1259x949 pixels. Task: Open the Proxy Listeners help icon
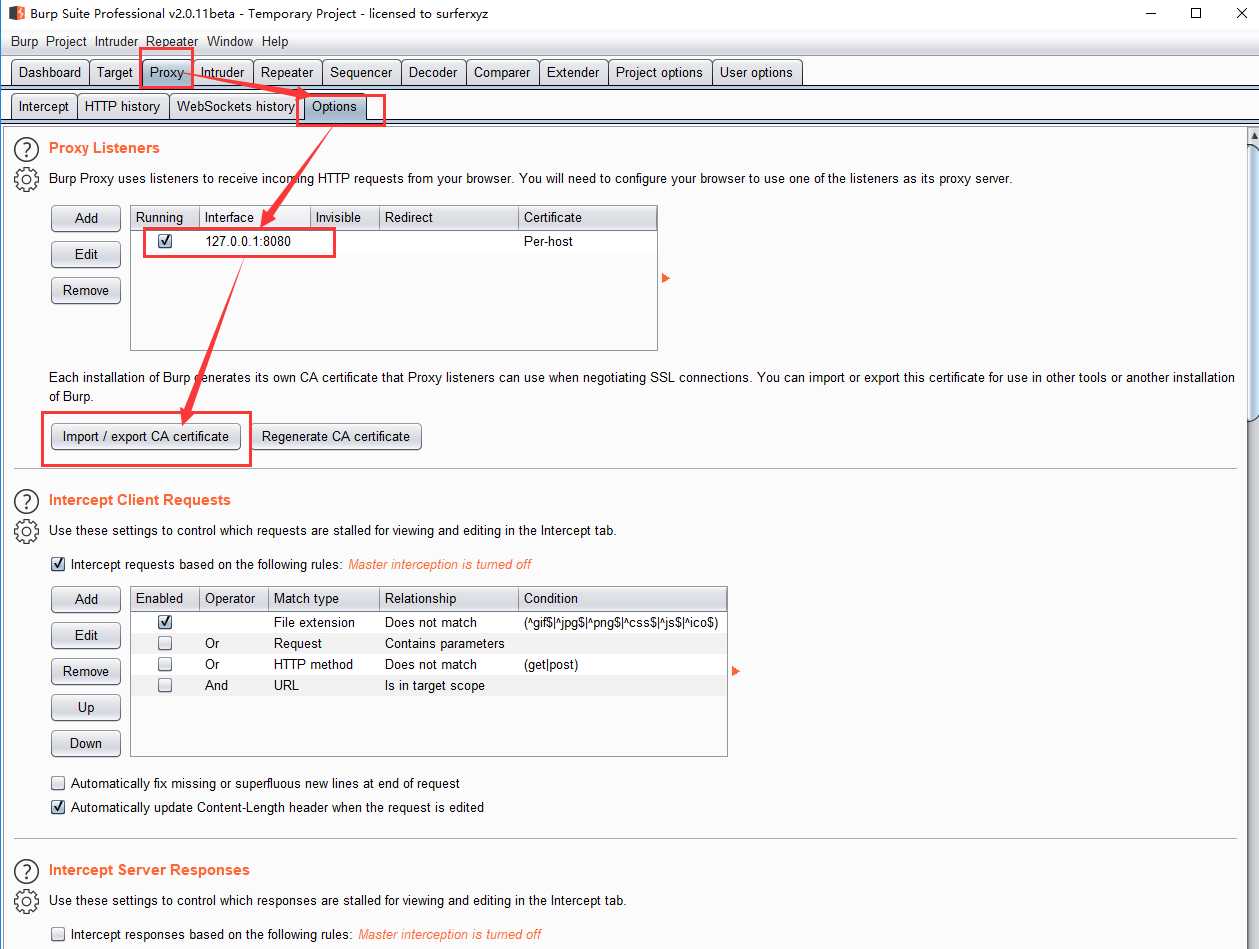(x=26, y=149)
